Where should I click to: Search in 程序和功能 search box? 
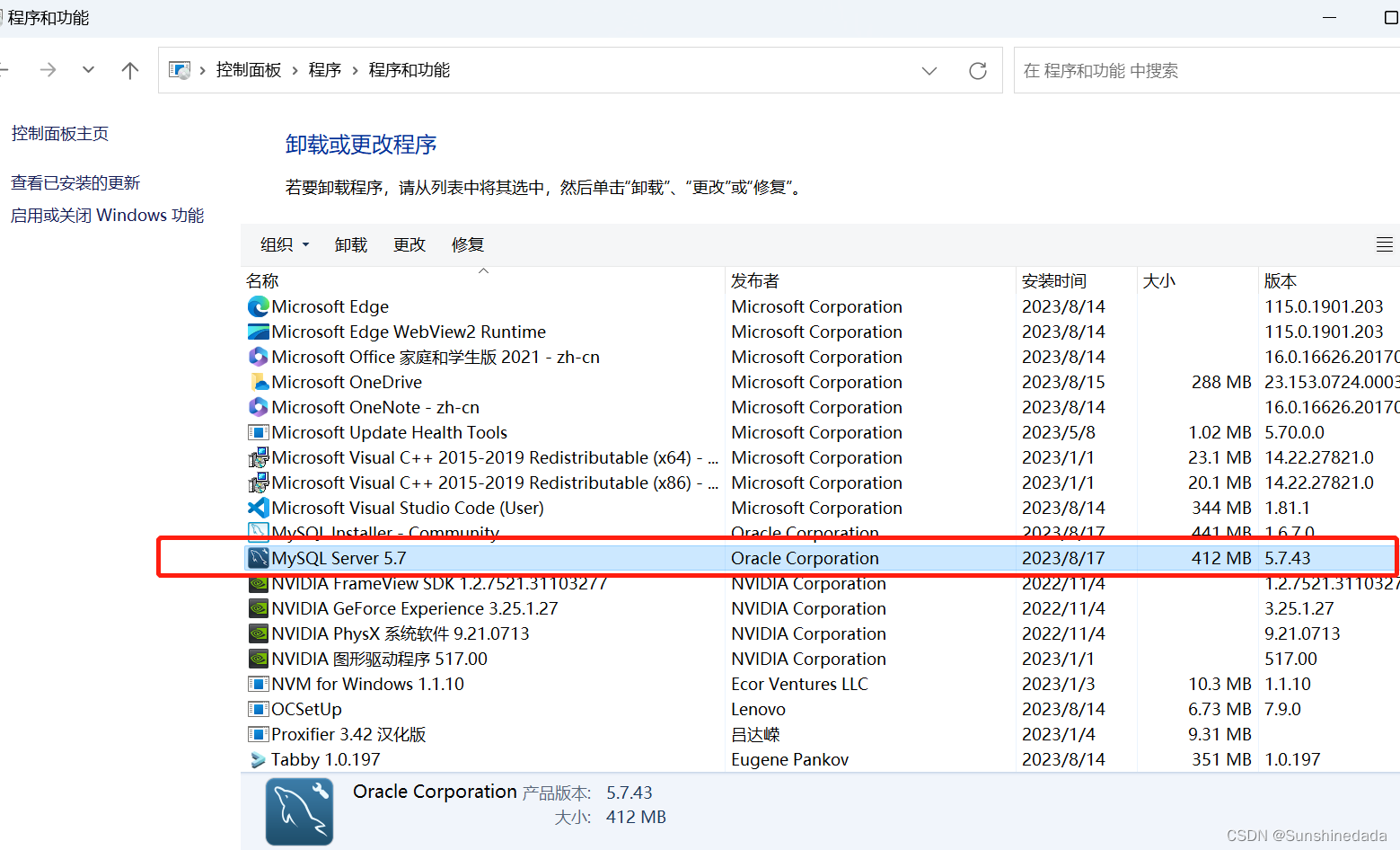pyautogui.click(x=1206, y=70)
